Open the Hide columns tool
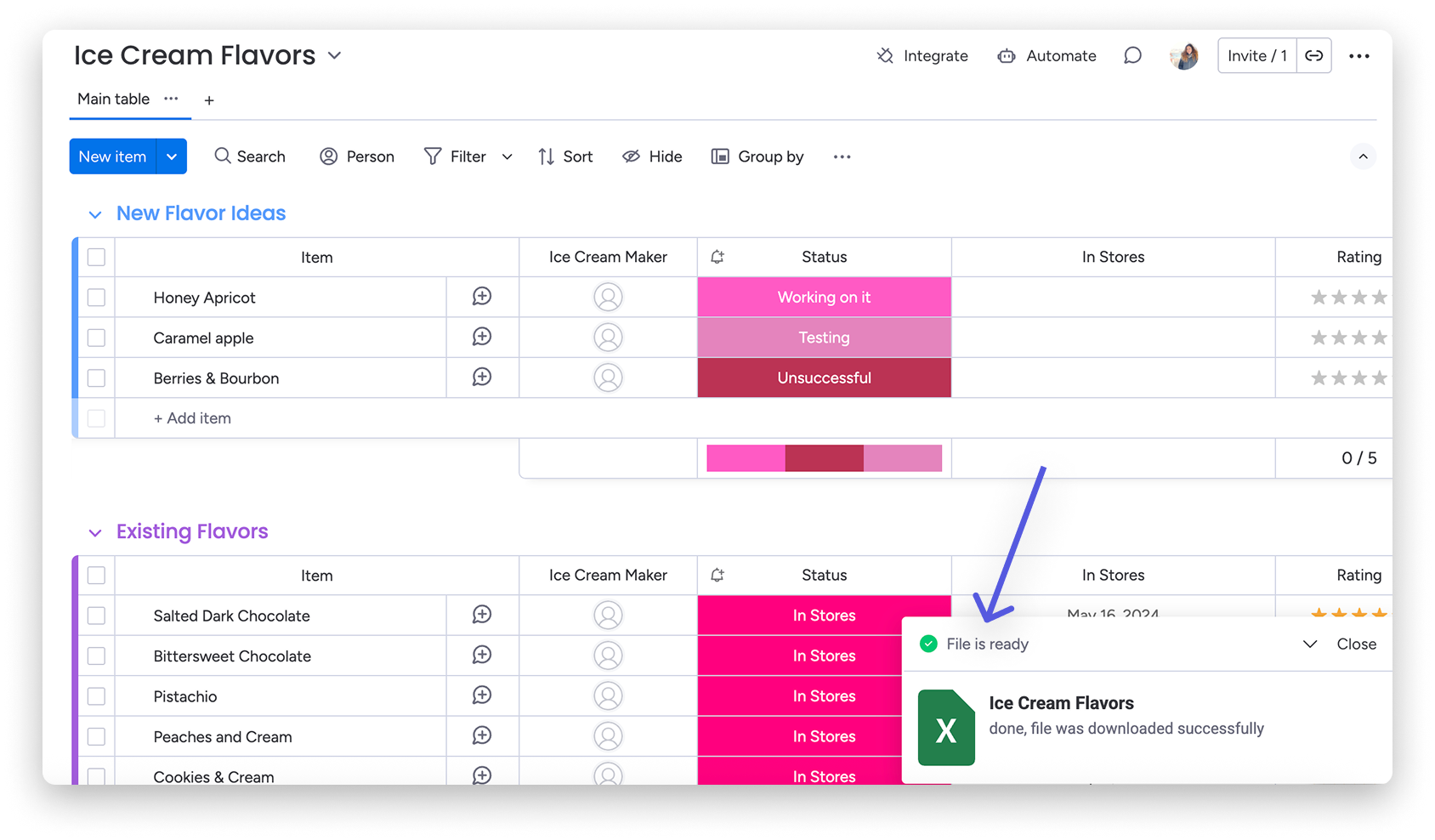This screenshot has height=840, width=1435. coord(652,156)
